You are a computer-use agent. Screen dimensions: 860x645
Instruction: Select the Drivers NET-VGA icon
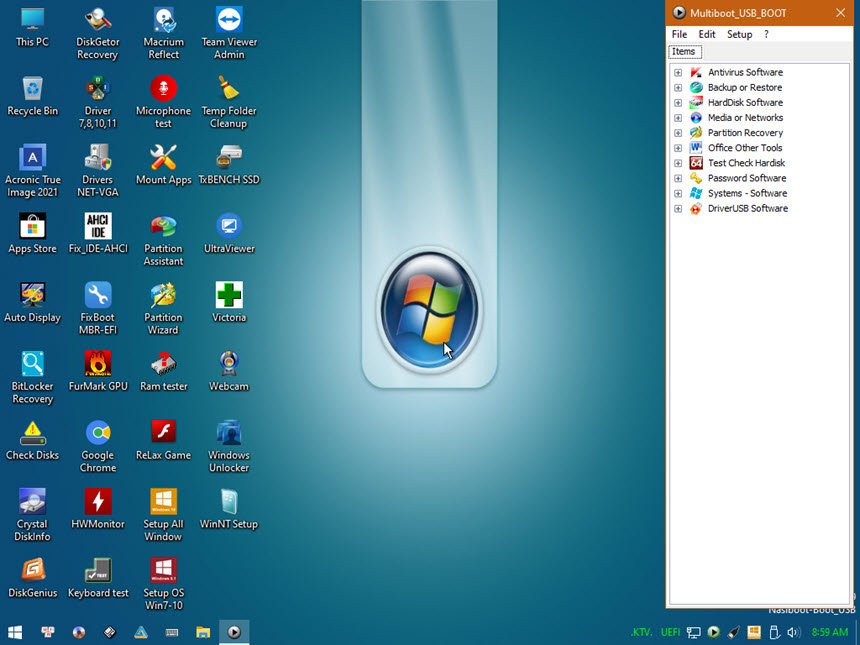point(98,171)
